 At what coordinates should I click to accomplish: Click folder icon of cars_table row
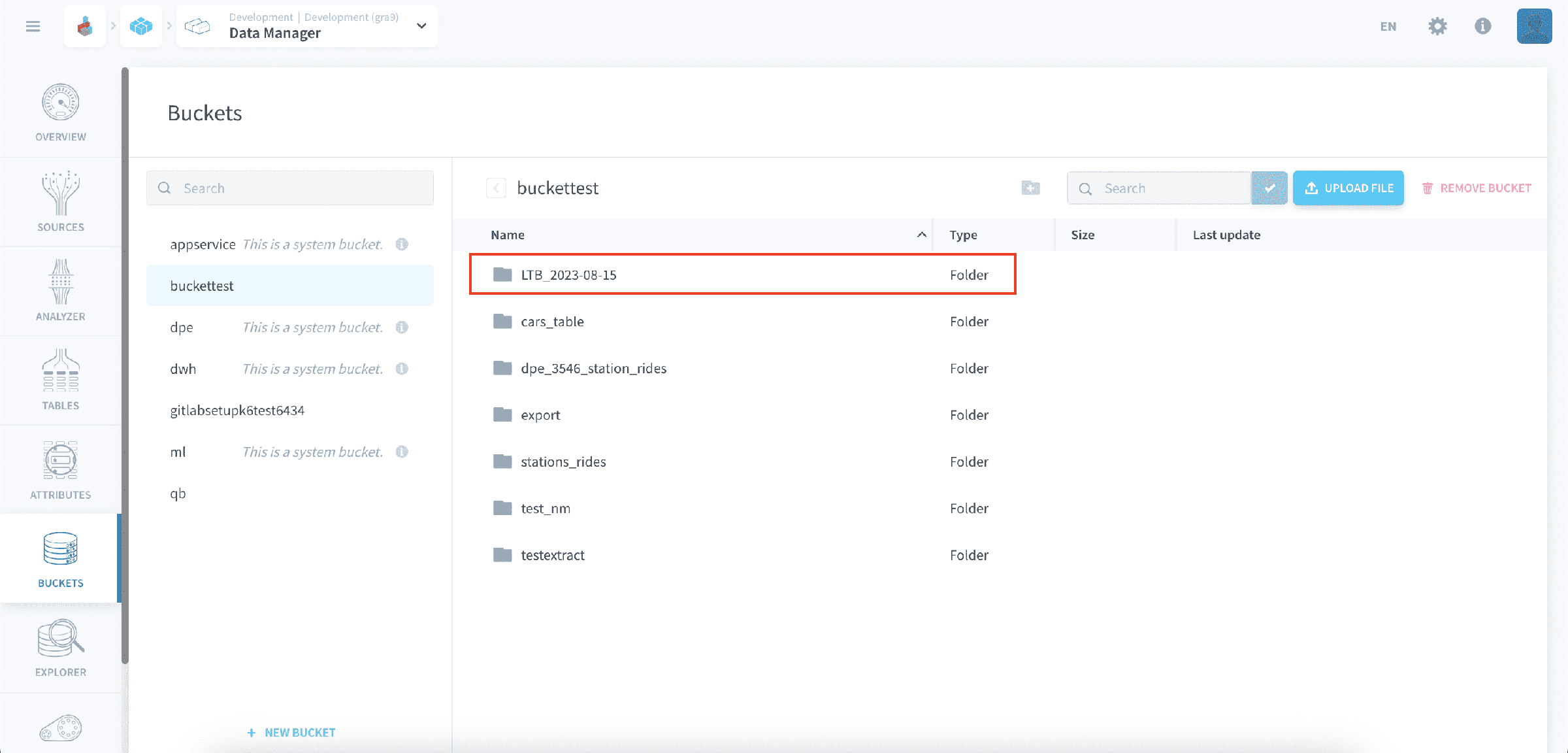click(x=502, y=321)
